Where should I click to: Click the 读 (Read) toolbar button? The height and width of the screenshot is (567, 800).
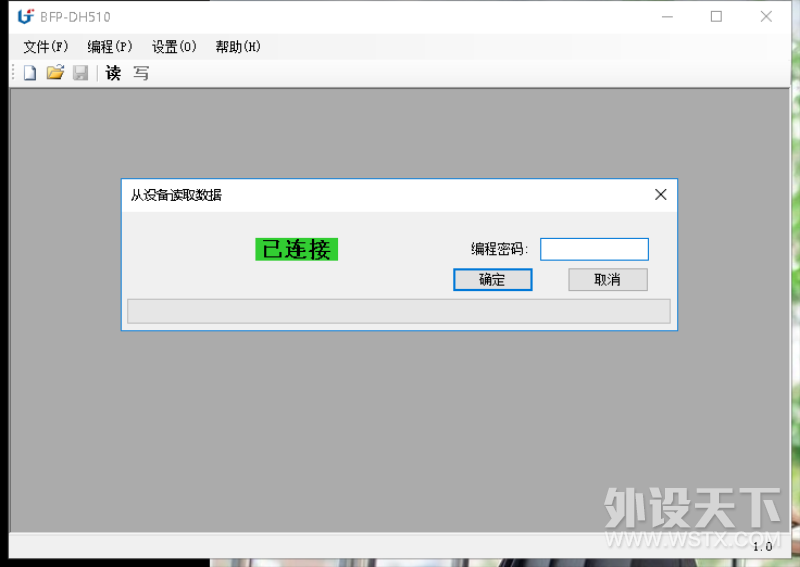coord(113,73)
